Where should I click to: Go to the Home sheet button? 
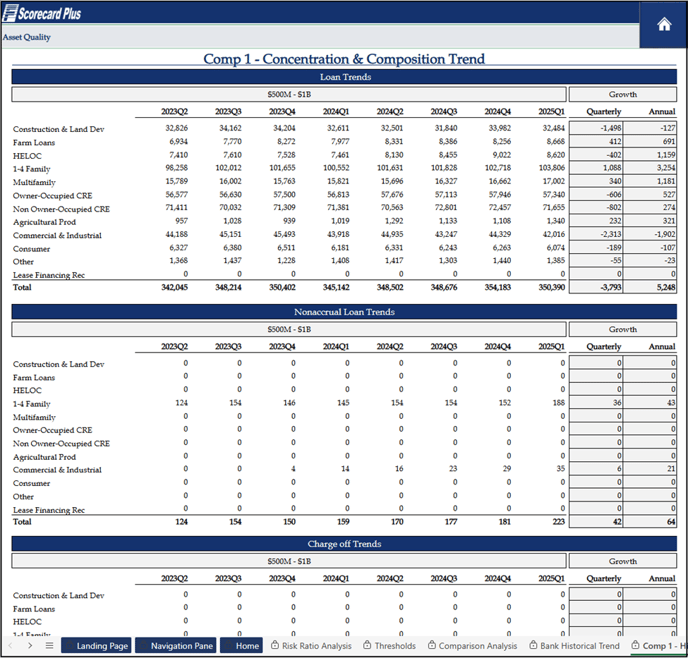point(241,645)
